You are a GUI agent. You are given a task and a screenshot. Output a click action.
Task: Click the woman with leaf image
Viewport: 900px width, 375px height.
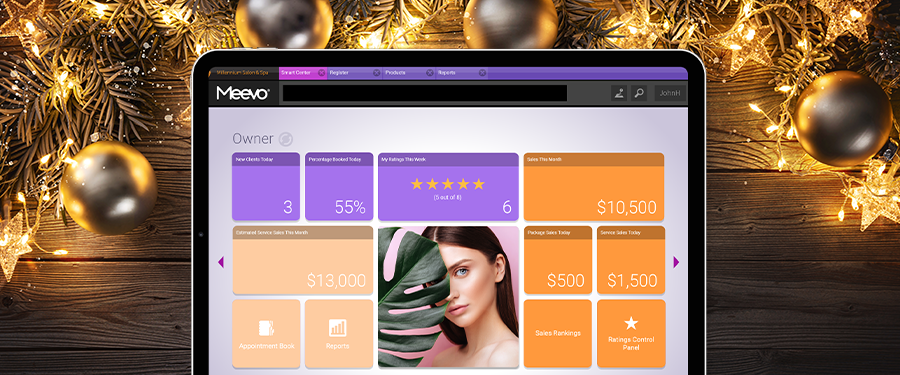[x=448, y=296]
